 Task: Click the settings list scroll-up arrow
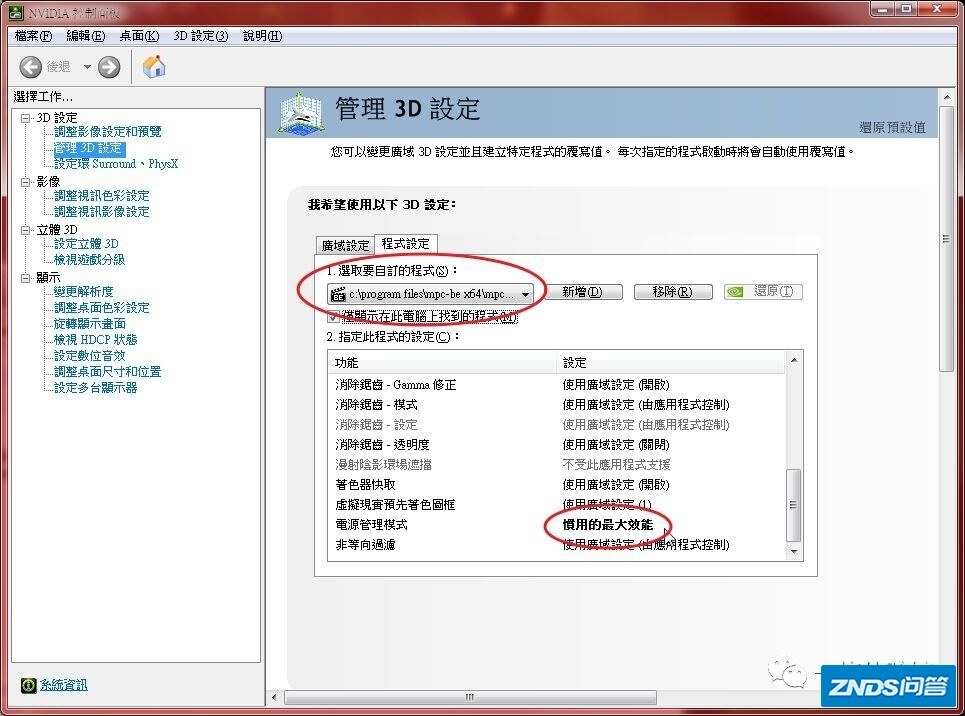click(794, 360)
